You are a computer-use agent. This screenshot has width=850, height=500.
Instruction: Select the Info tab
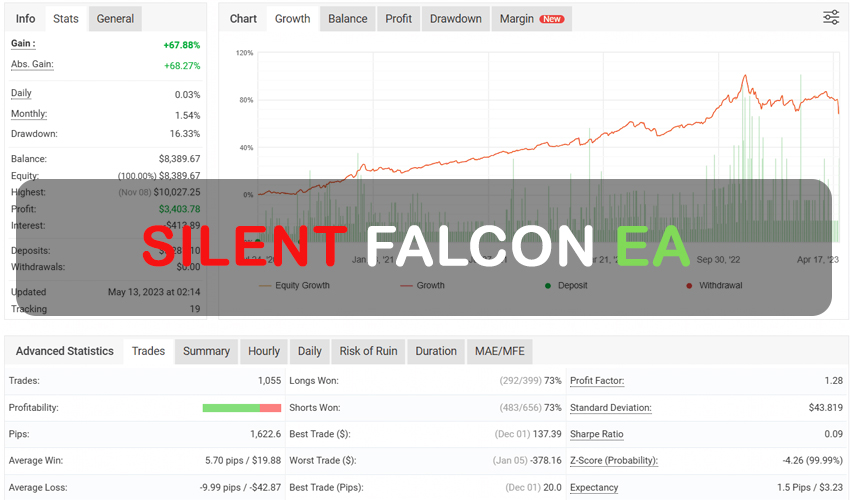[x=25, y=19]
